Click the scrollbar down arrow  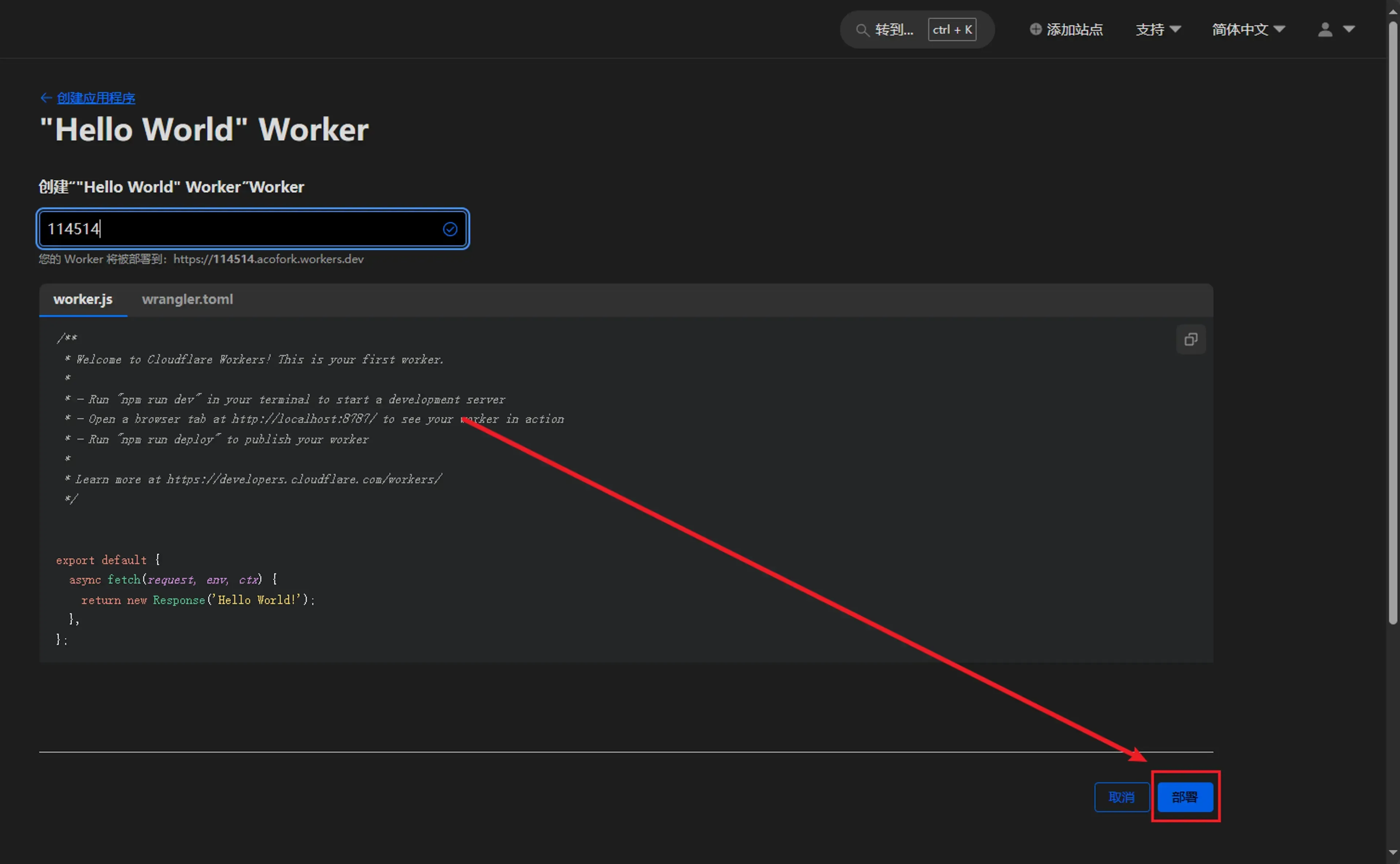tap(1393, 853)
